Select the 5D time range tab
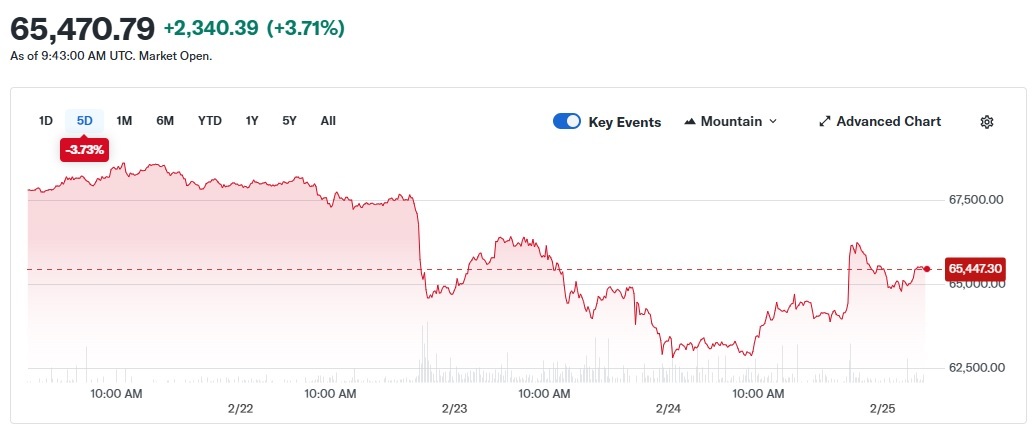This screenshot has width=1036, height=429. 85,121
